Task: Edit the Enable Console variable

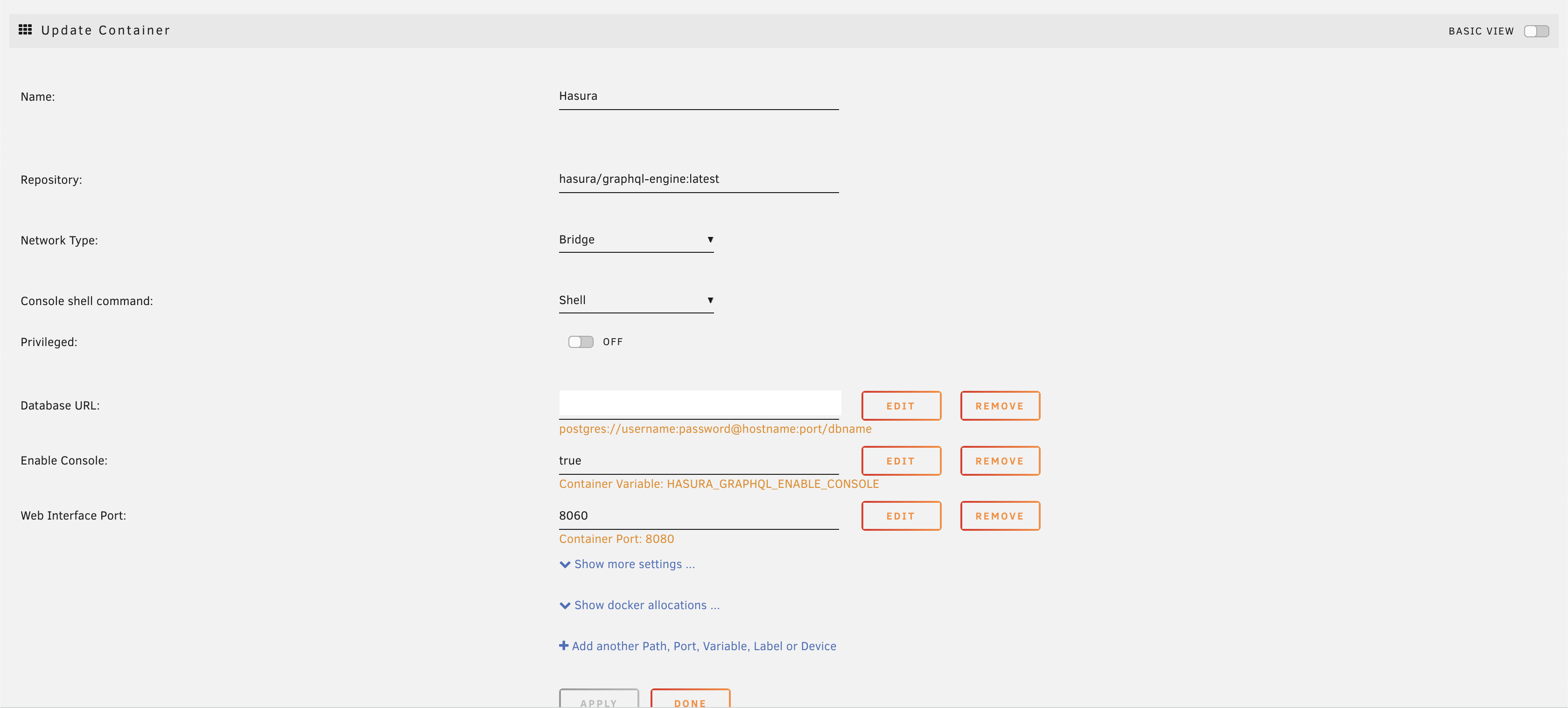Action: pos(901,461)
